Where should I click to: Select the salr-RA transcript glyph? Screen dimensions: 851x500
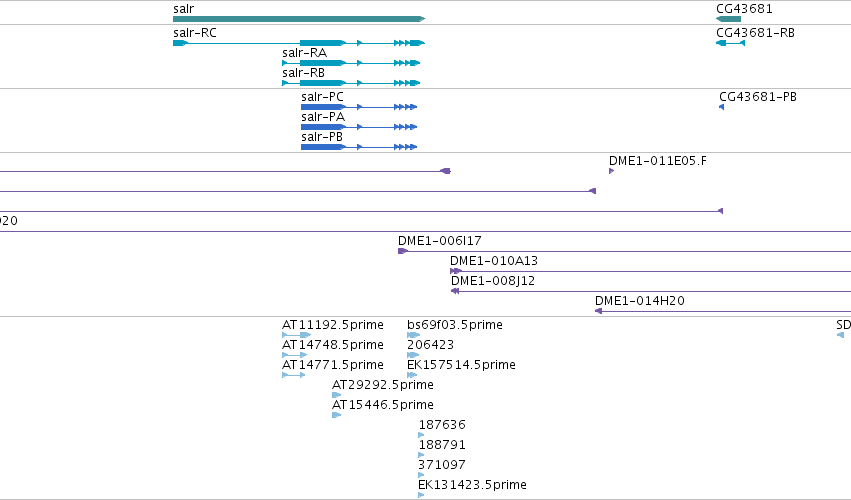coord(351,63)
